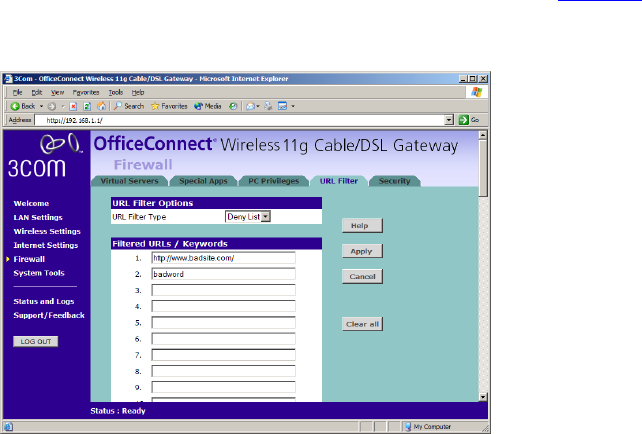Click the Cancel button

click(362, 276)
